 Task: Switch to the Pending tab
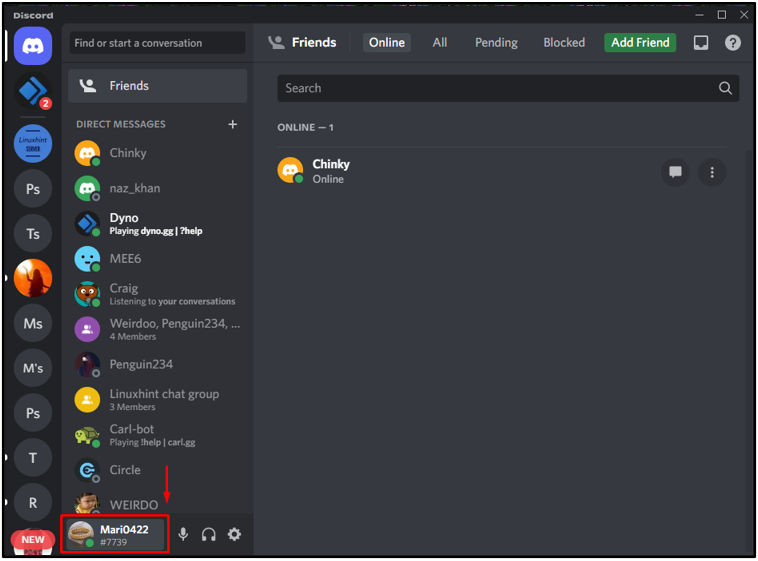point(496,43)
